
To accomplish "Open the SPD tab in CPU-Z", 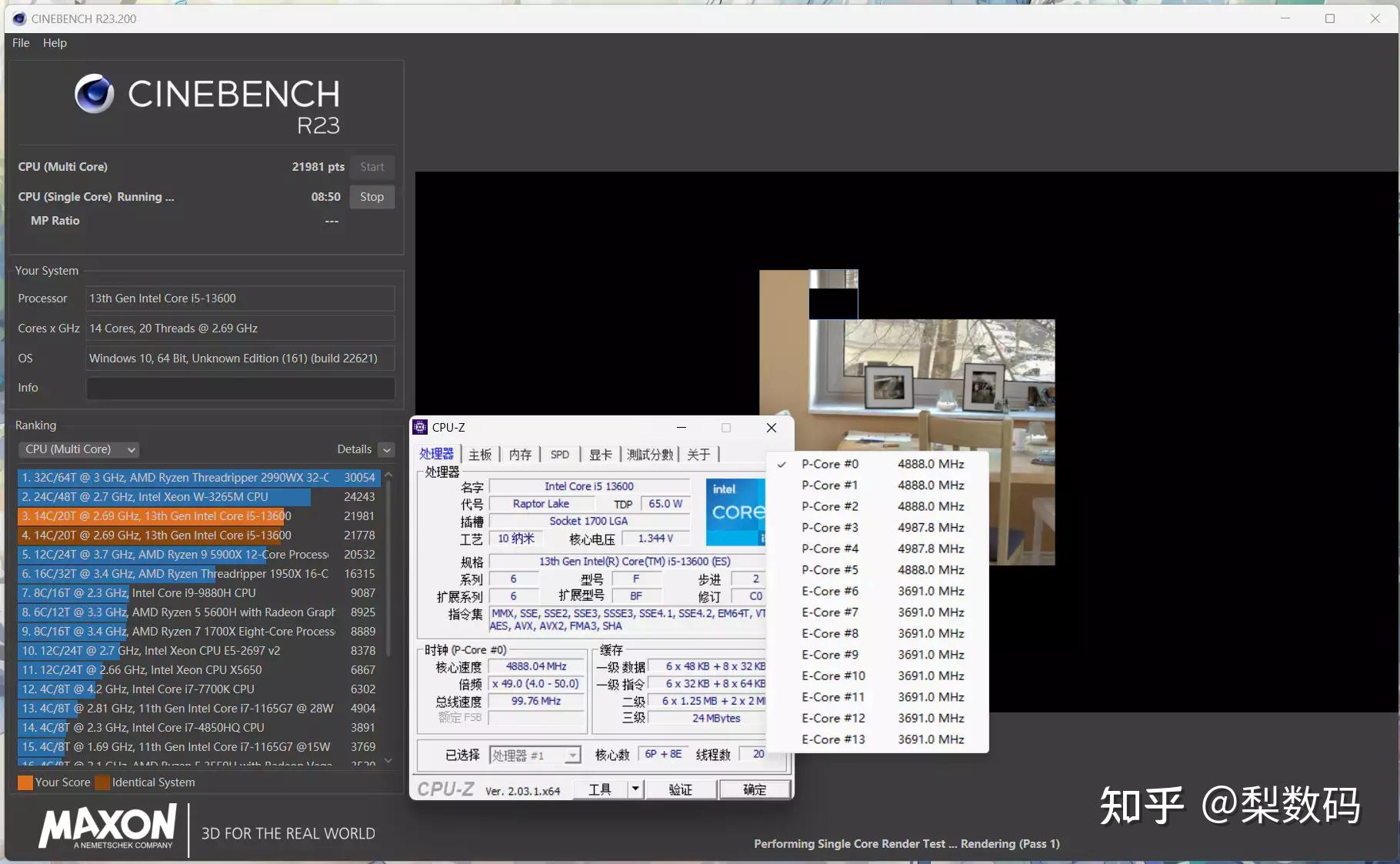I will pyautogui.click(x=559, y=454).
